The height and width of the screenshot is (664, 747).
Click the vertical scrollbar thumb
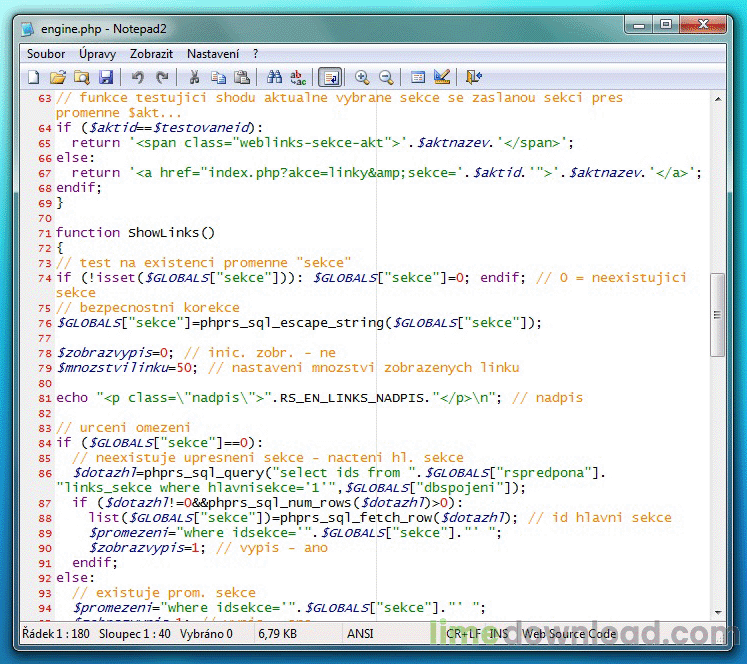(x=717, y=314)
